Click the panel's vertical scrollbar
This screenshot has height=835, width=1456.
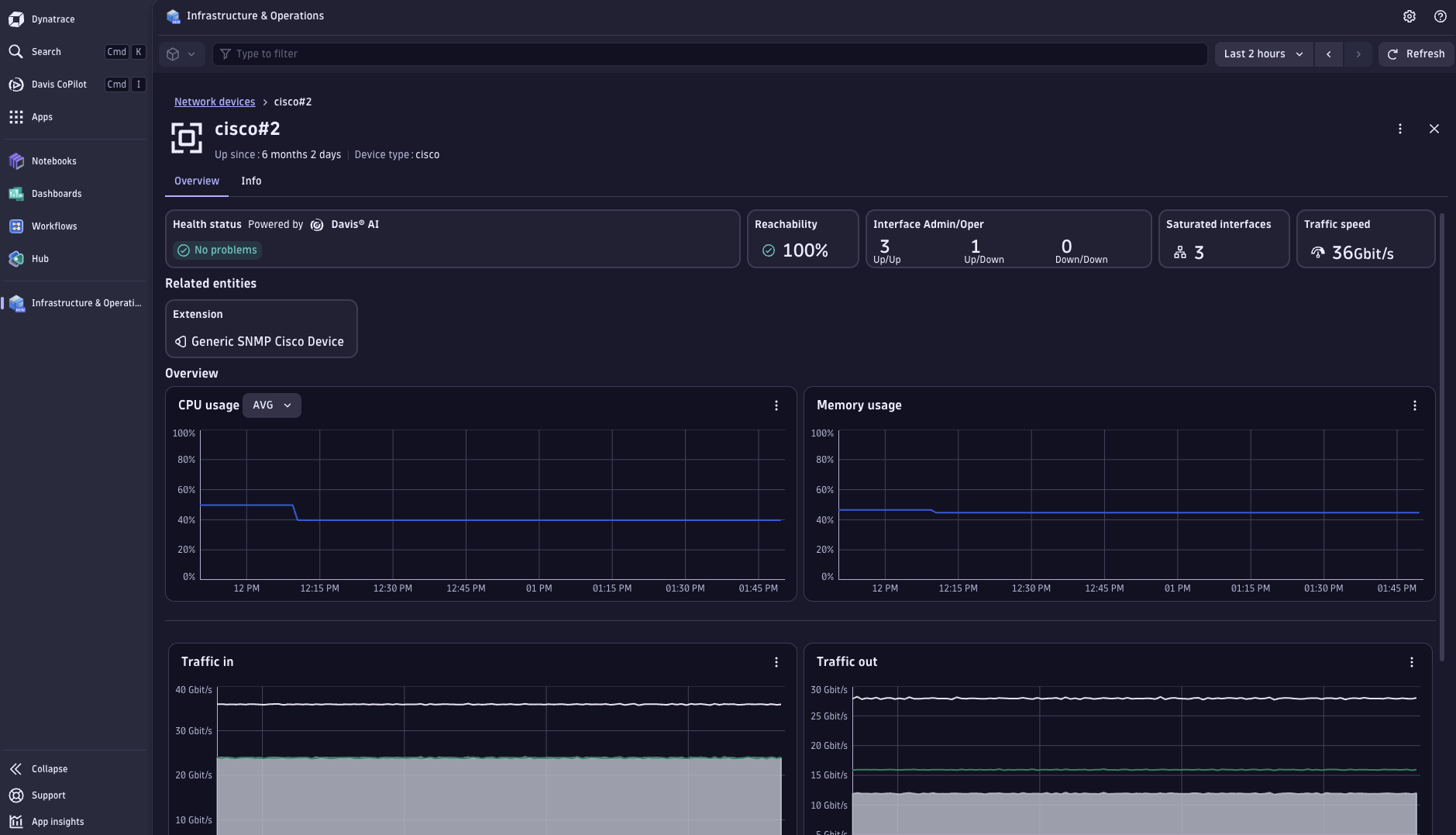pos(1442,438)
